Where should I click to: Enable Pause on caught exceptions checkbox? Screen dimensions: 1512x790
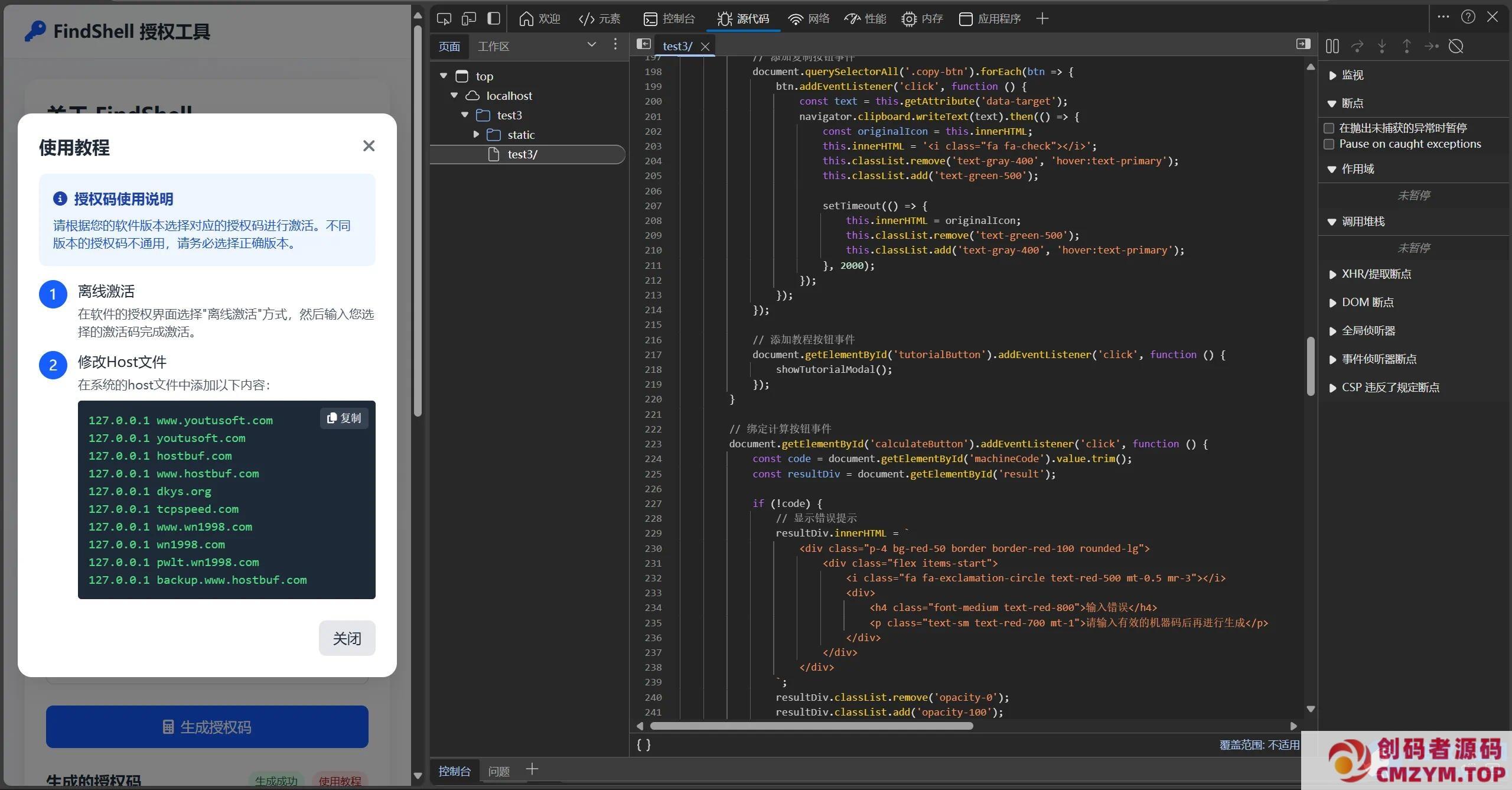(x=1329, y=144)
